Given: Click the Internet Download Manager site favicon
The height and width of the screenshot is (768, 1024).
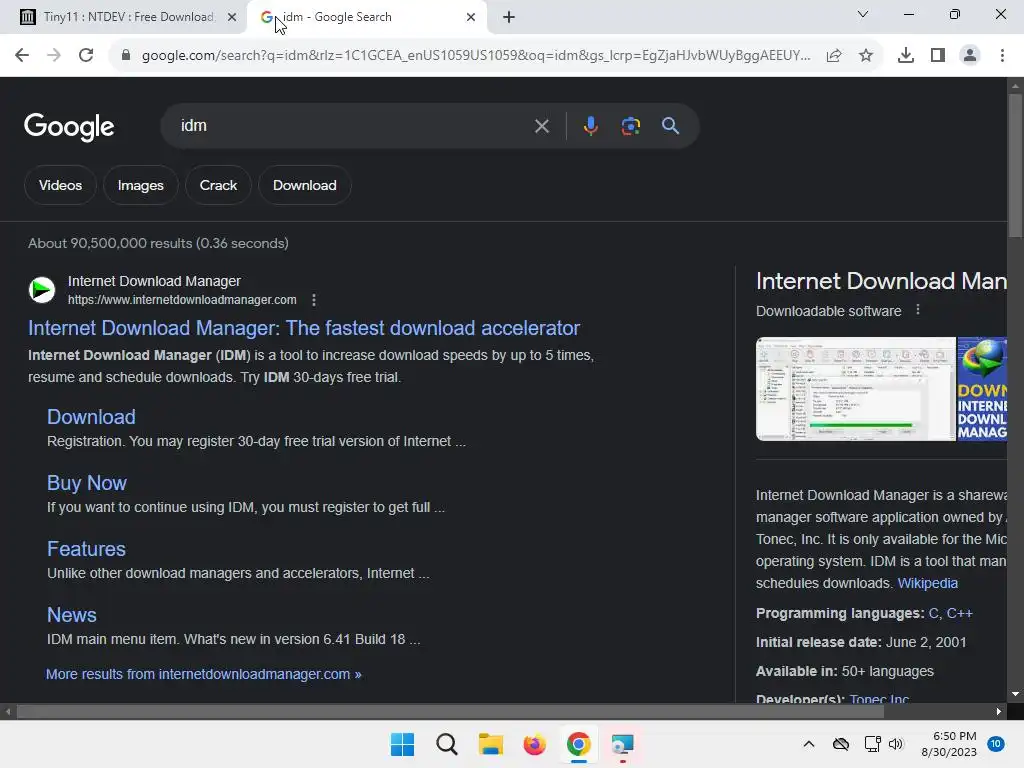Looking at the screenshot, I should click(42, 290).
